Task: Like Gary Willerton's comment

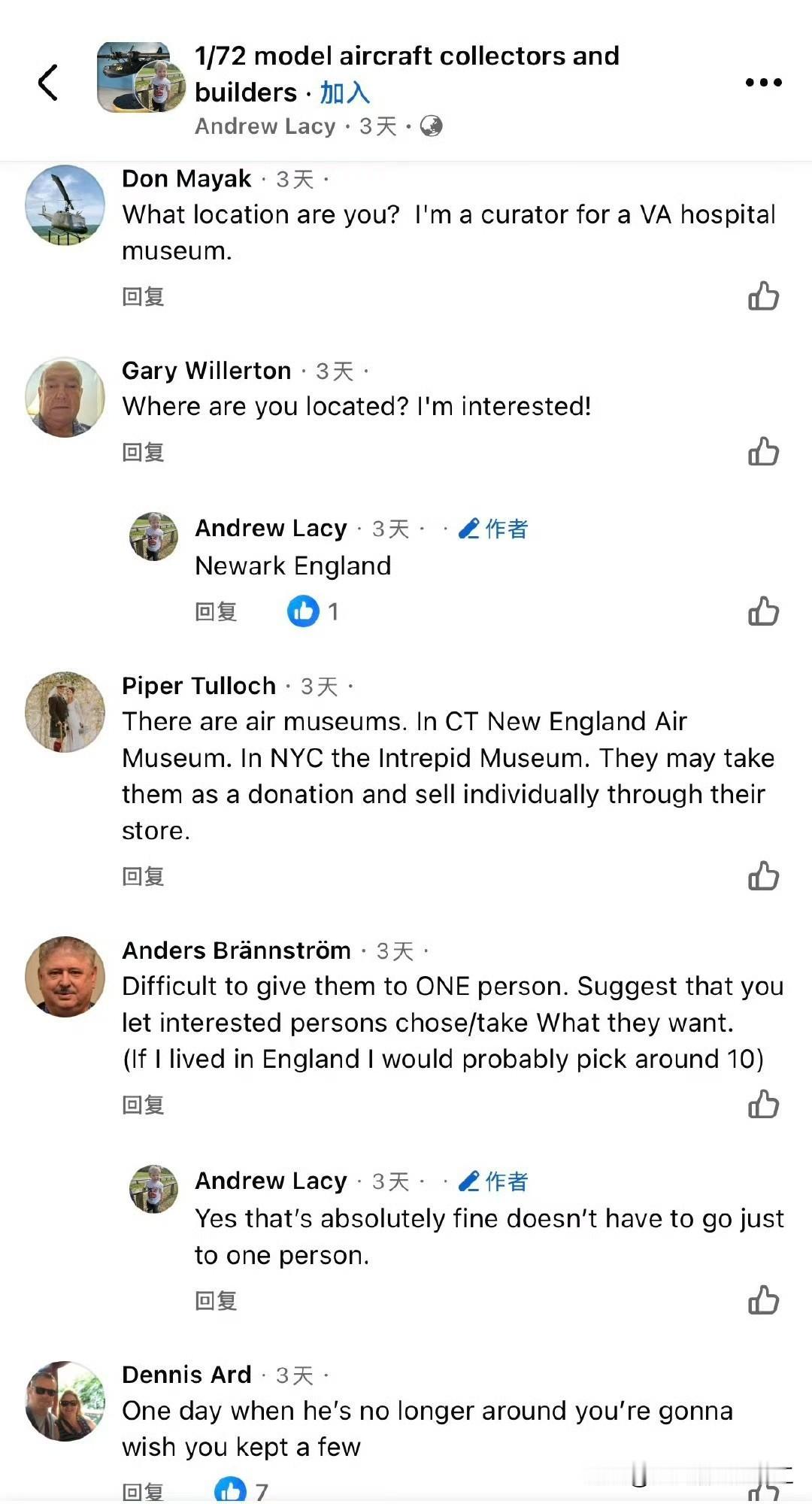Action: [x=763, y=452]
